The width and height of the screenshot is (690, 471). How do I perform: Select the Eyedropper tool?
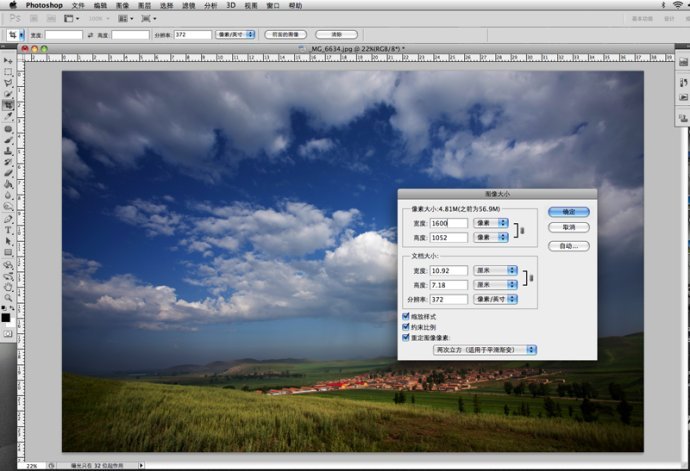(8, 116)
